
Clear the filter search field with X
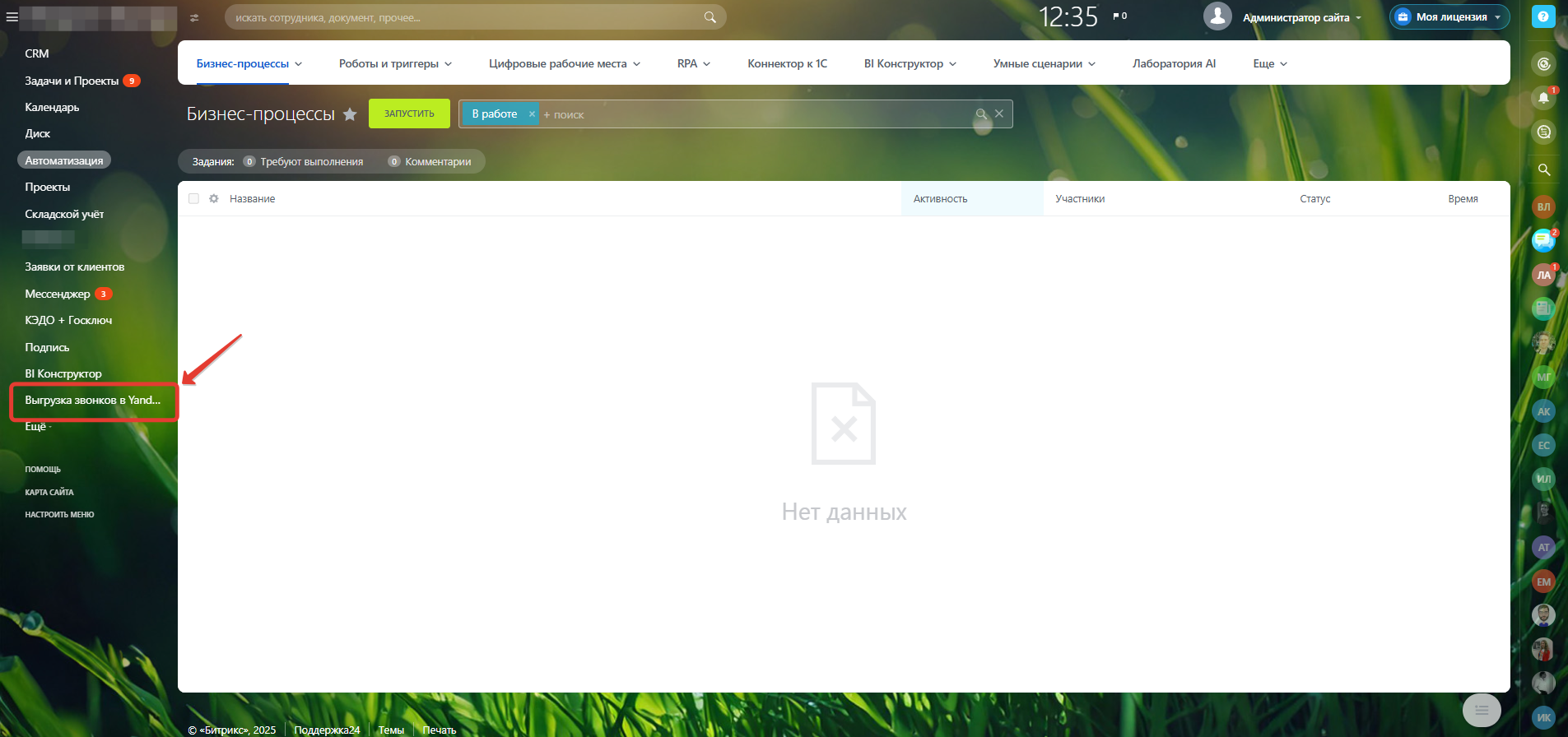[x=999, y=114]
